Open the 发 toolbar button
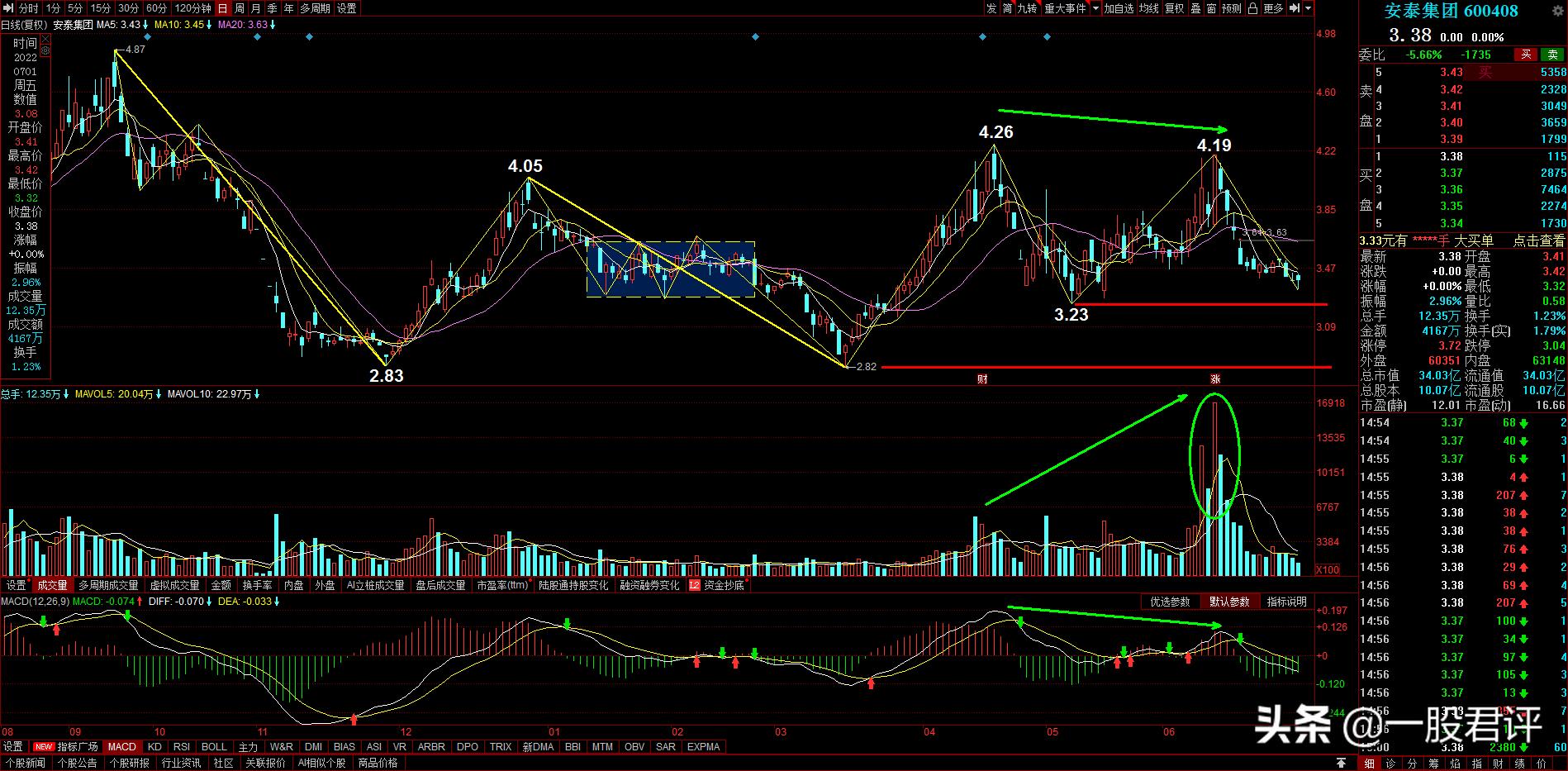The width and height of the screenshot is (1568, 771). coord(991,8)
